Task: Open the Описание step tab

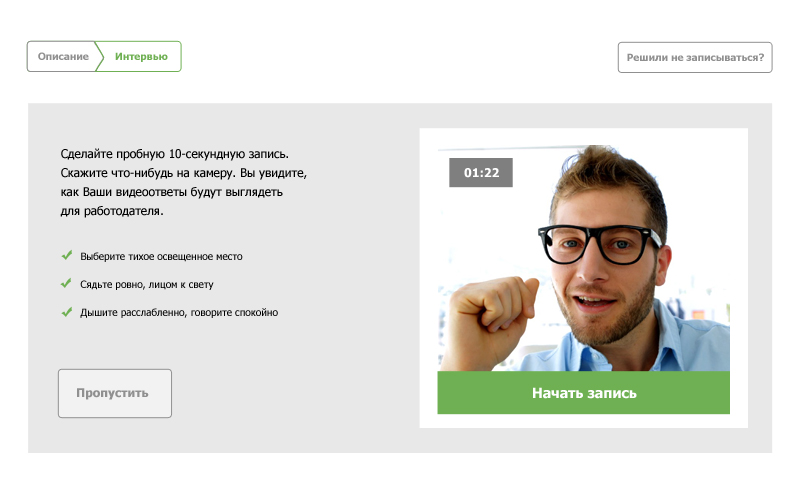Action: pyautogui.click(x=63, y=57)
